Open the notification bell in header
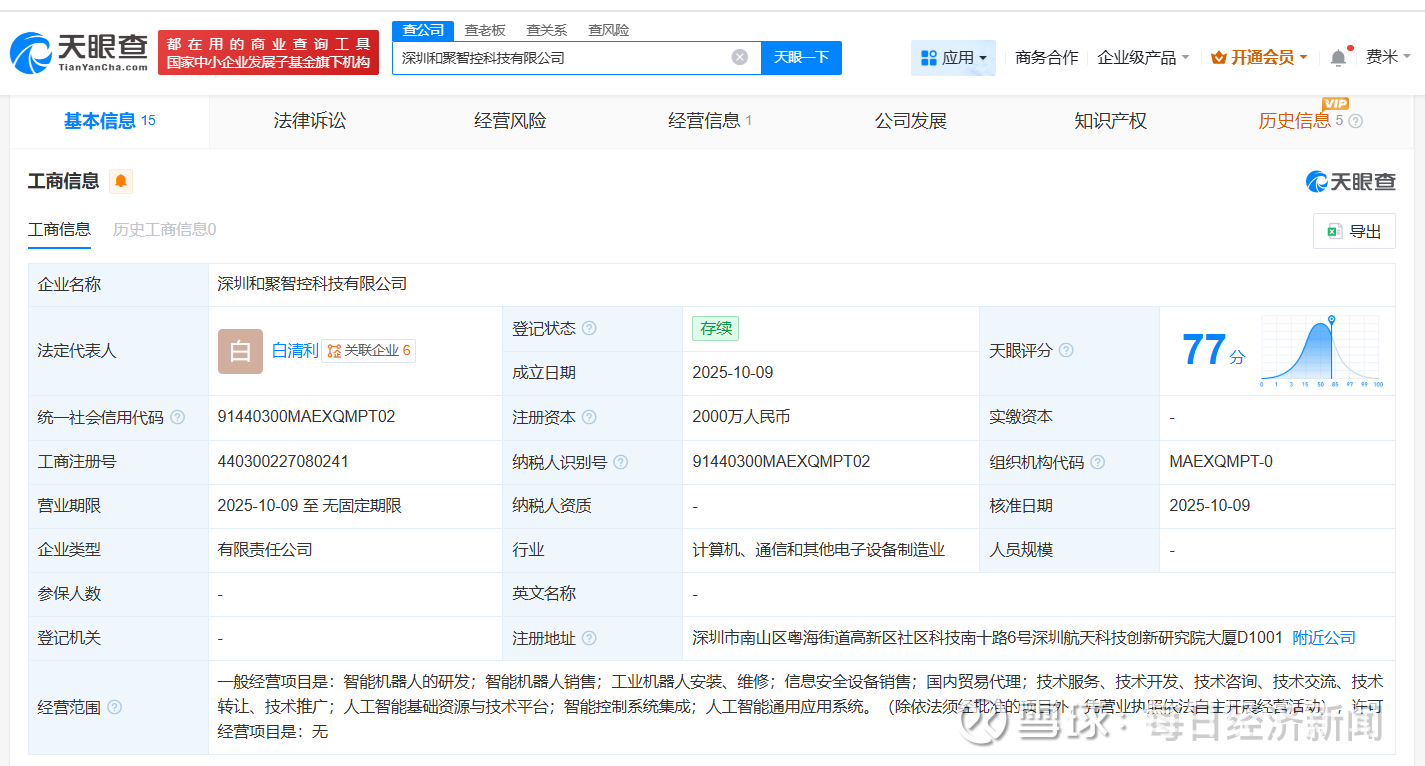The height and width of the screenshot is (766, 1425). click(x=1338, y=58)
